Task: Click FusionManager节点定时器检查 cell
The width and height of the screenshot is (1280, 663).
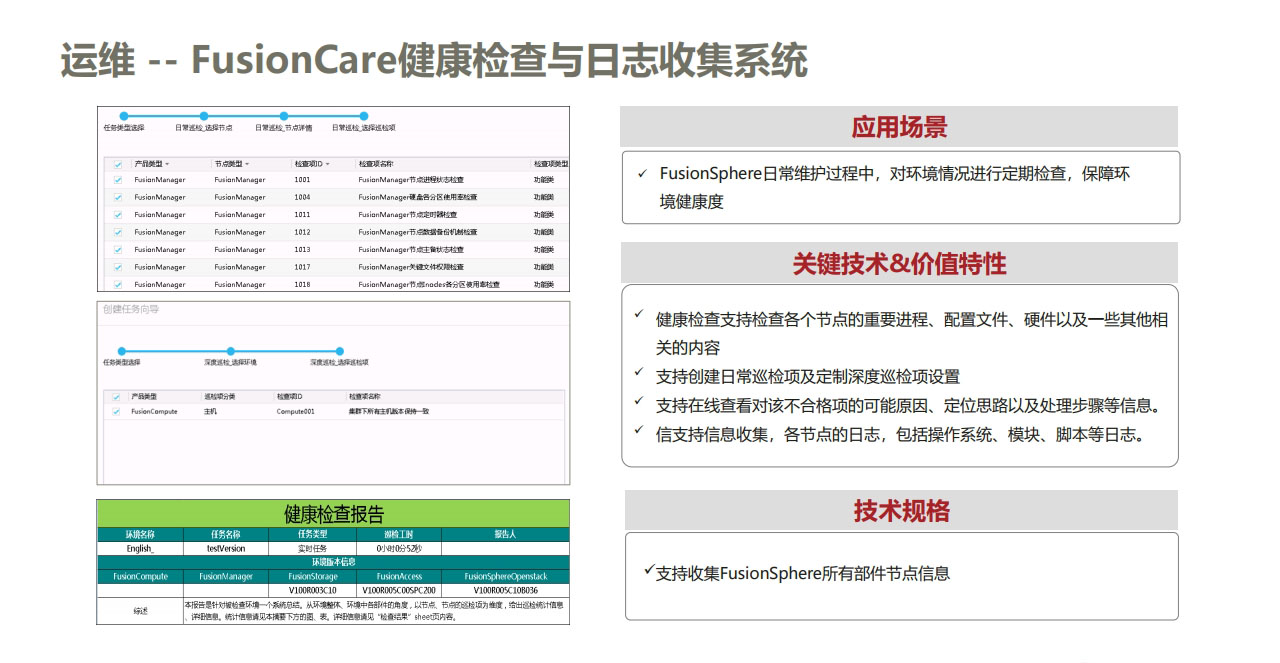Action: [x=408, y=214]
